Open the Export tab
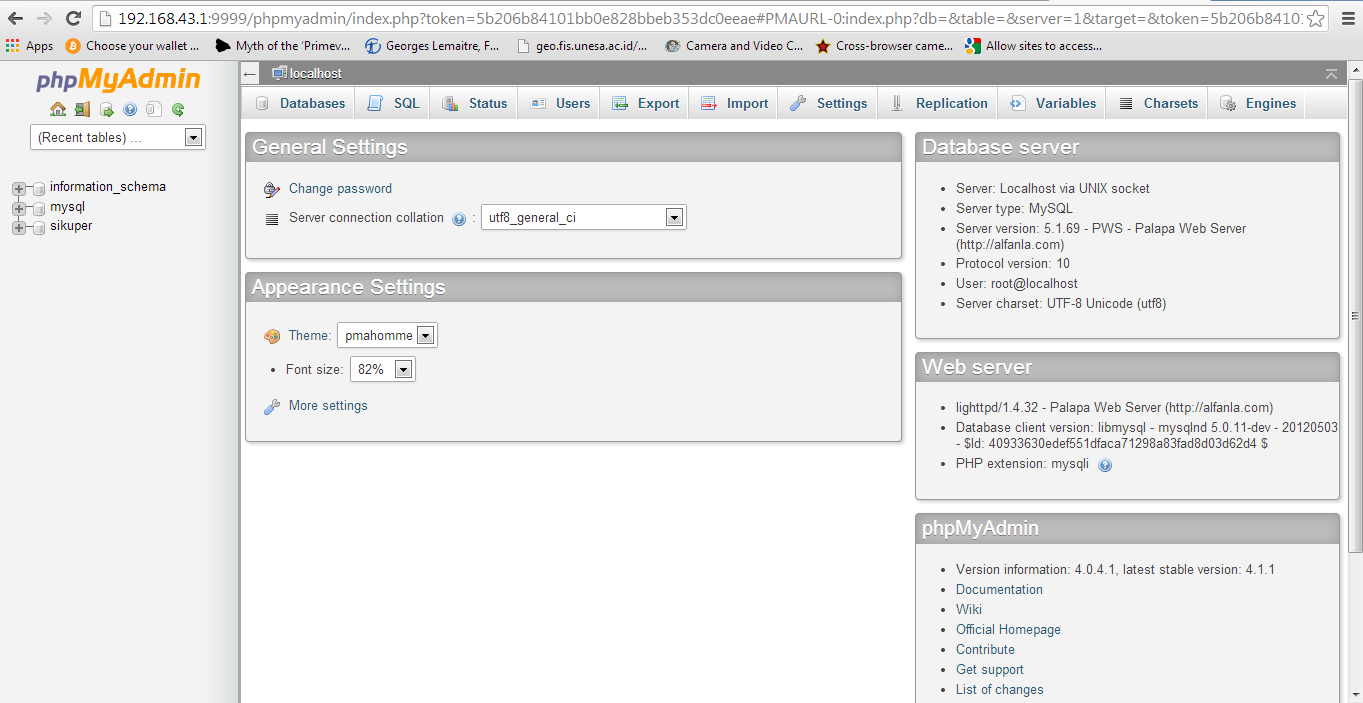The width and height of the screenshot is (1363, 703). click(x=645, y=103)
